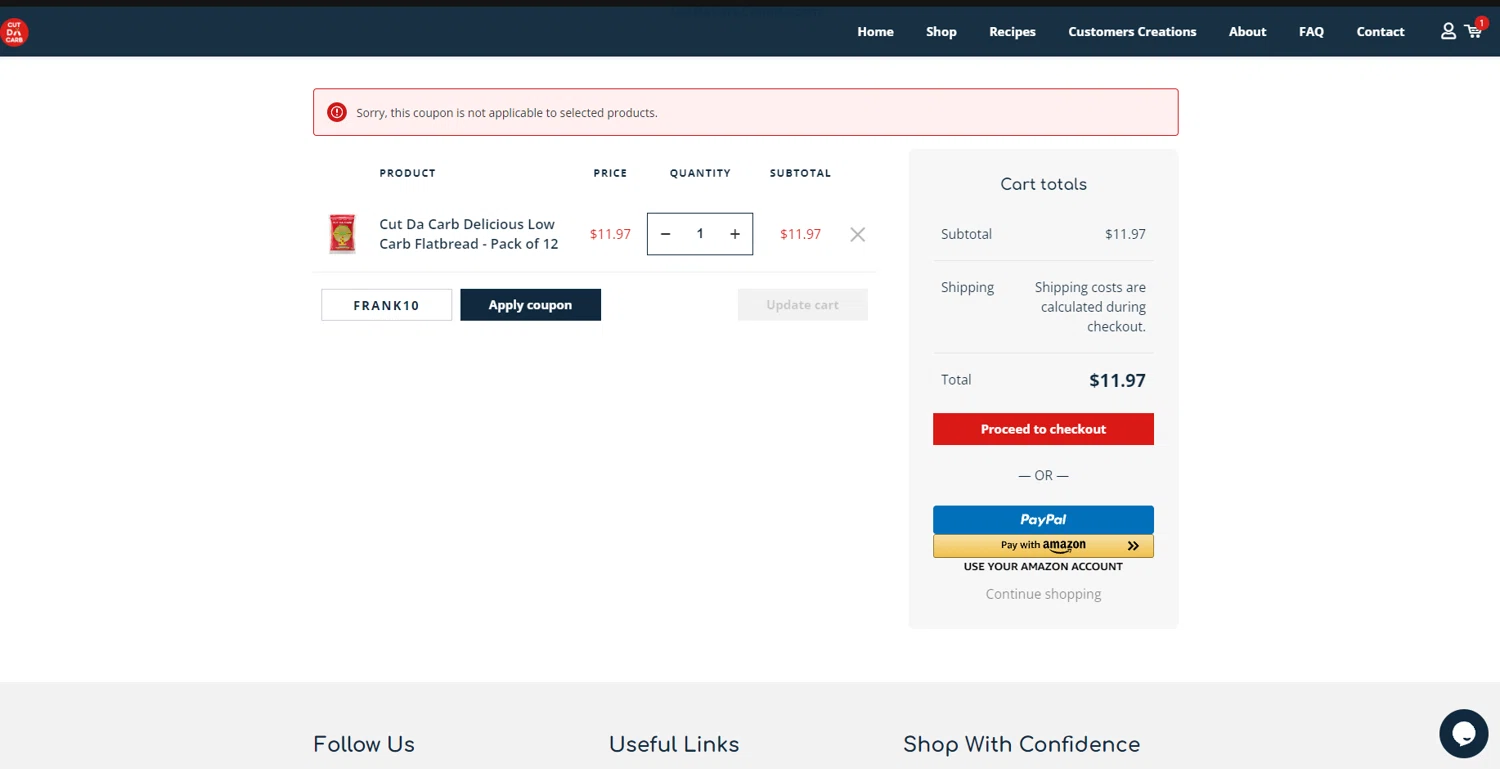Click the quantity number field
The image size is (1500, 769).
point(700,234)
